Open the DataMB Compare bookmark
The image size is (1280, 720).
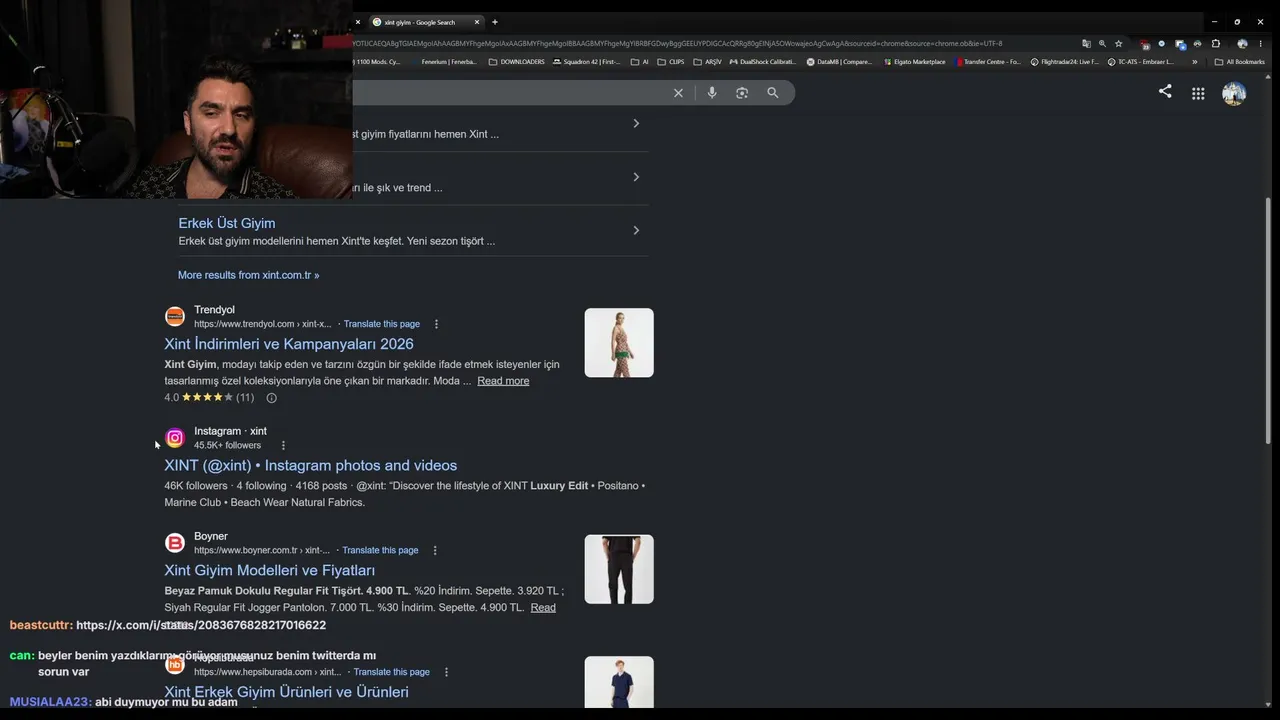point(840,62)
